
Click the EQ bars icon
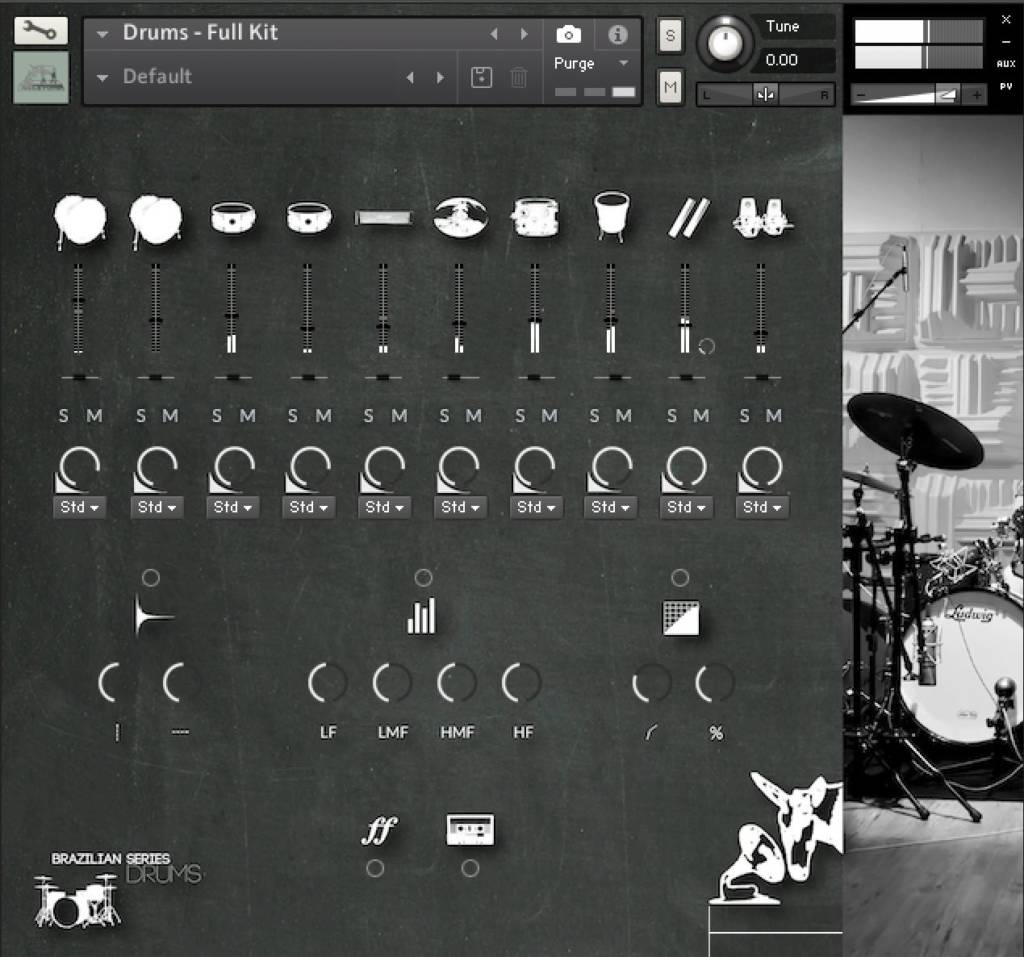[x=421, y=617]
